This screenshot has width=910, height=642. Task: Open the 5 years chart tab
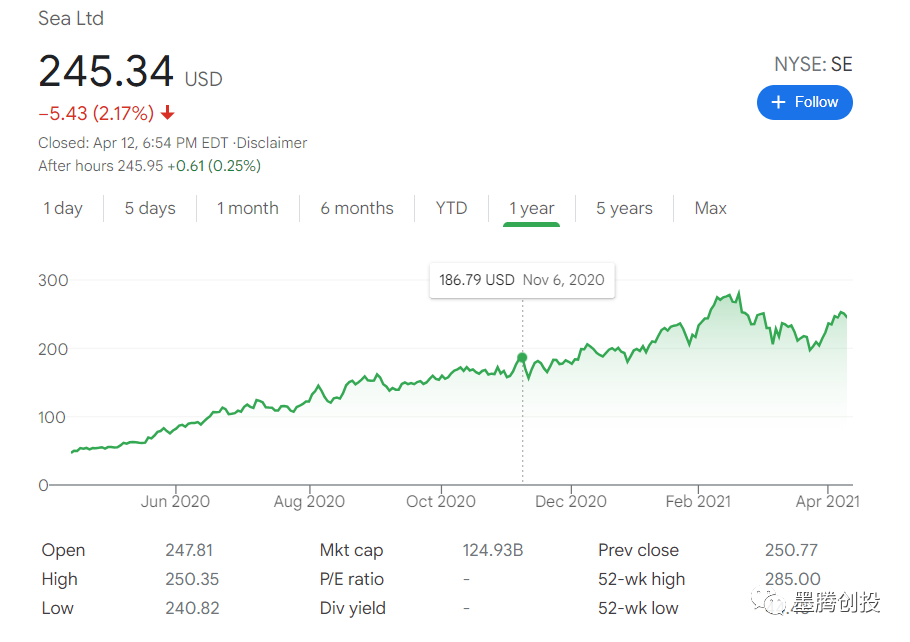click(624, 208)
